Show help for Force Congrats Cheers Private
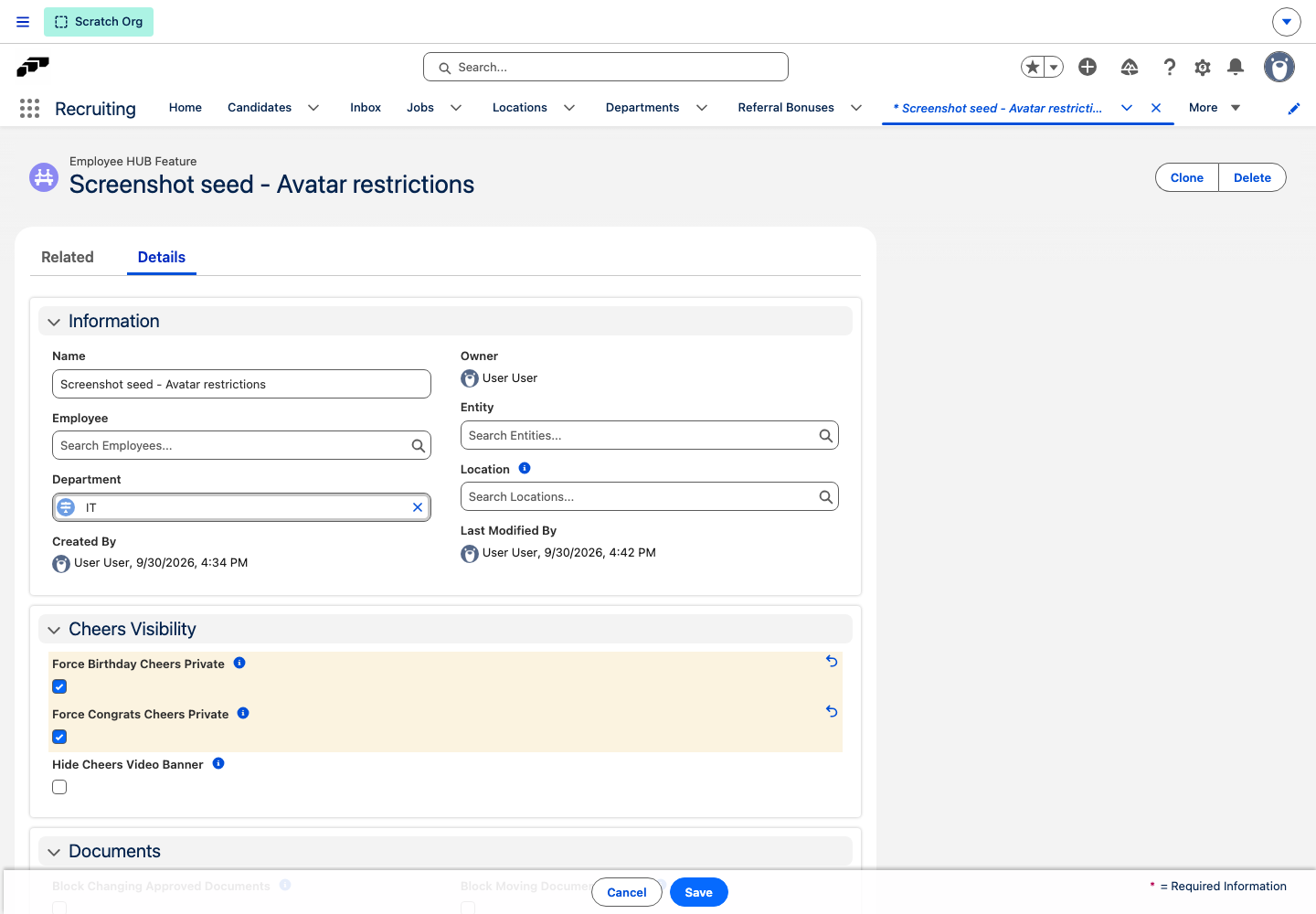The height and width of the screenshot is (914, 1316). coord(243,713)
